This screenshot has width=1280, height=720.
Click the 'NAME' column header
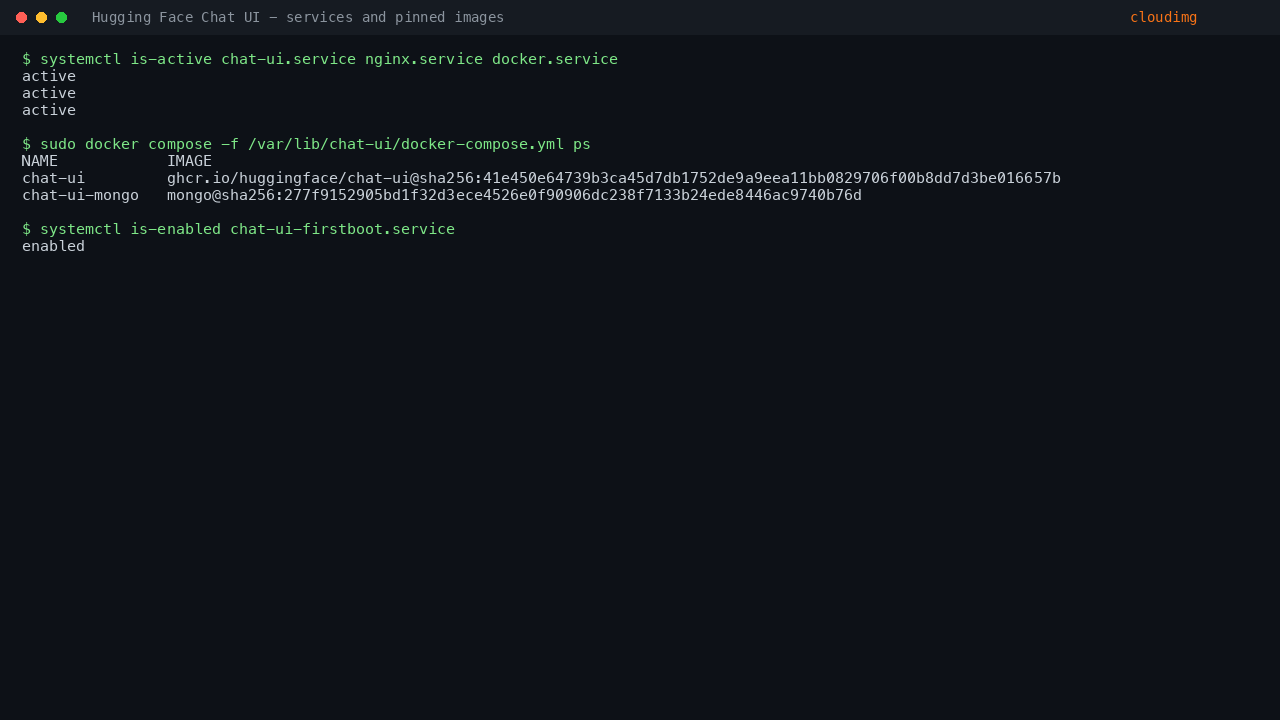pos(40,161)
